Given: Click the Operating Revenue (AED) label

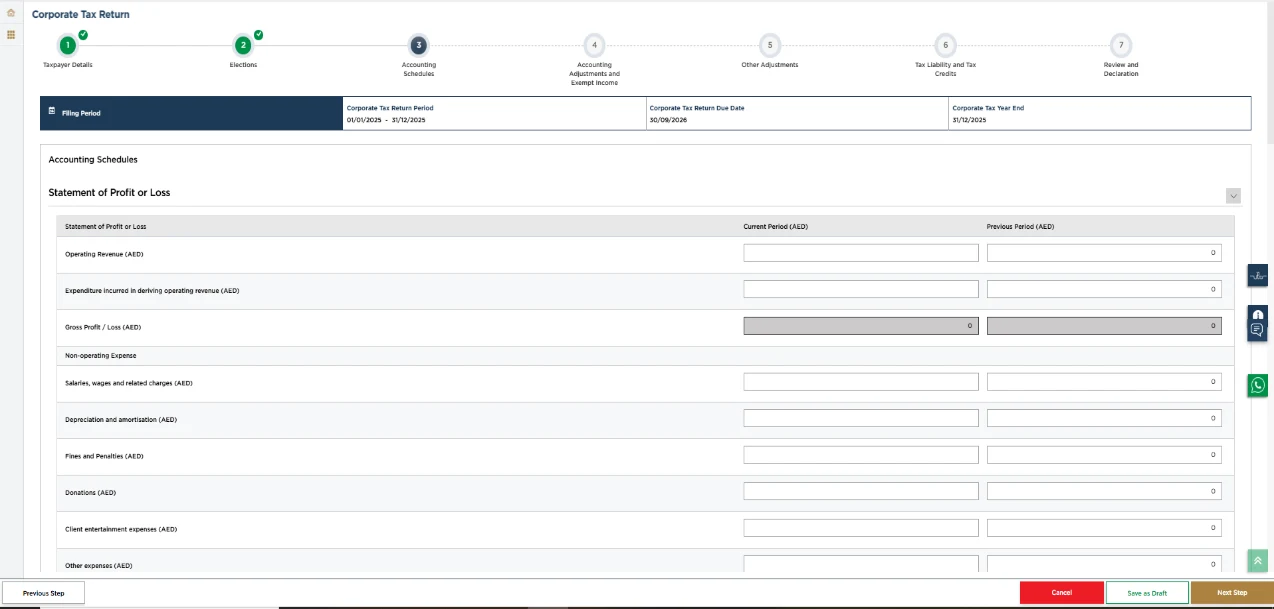Looking at the screenshot, I should point(104,254).
